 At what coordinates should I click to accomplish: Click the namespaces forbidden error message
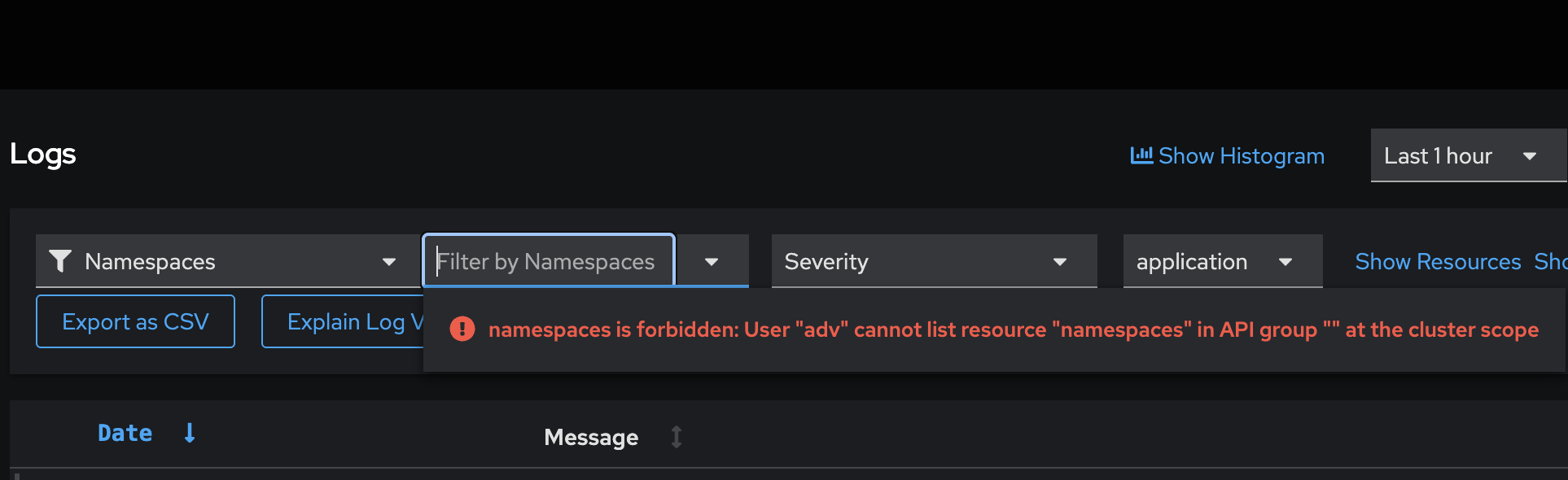[x=1013, y=329]
